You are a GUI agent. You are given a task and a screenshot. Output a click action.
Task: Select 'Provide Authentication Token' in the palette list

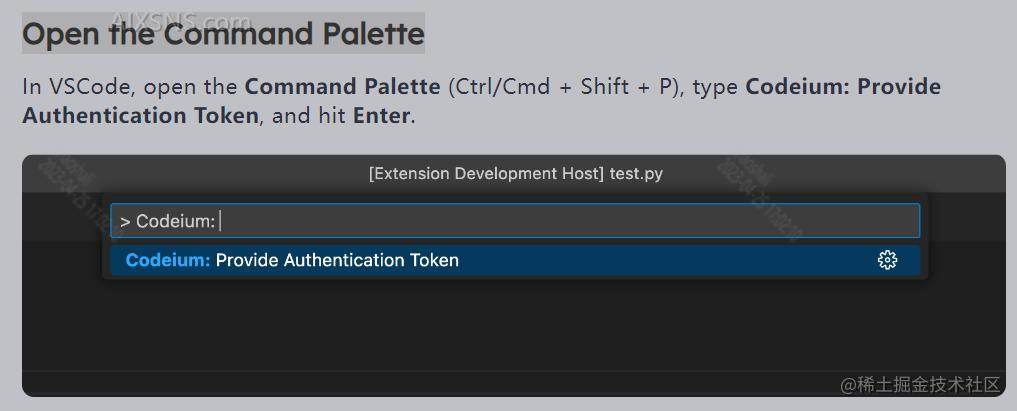[x=337, y=260]
